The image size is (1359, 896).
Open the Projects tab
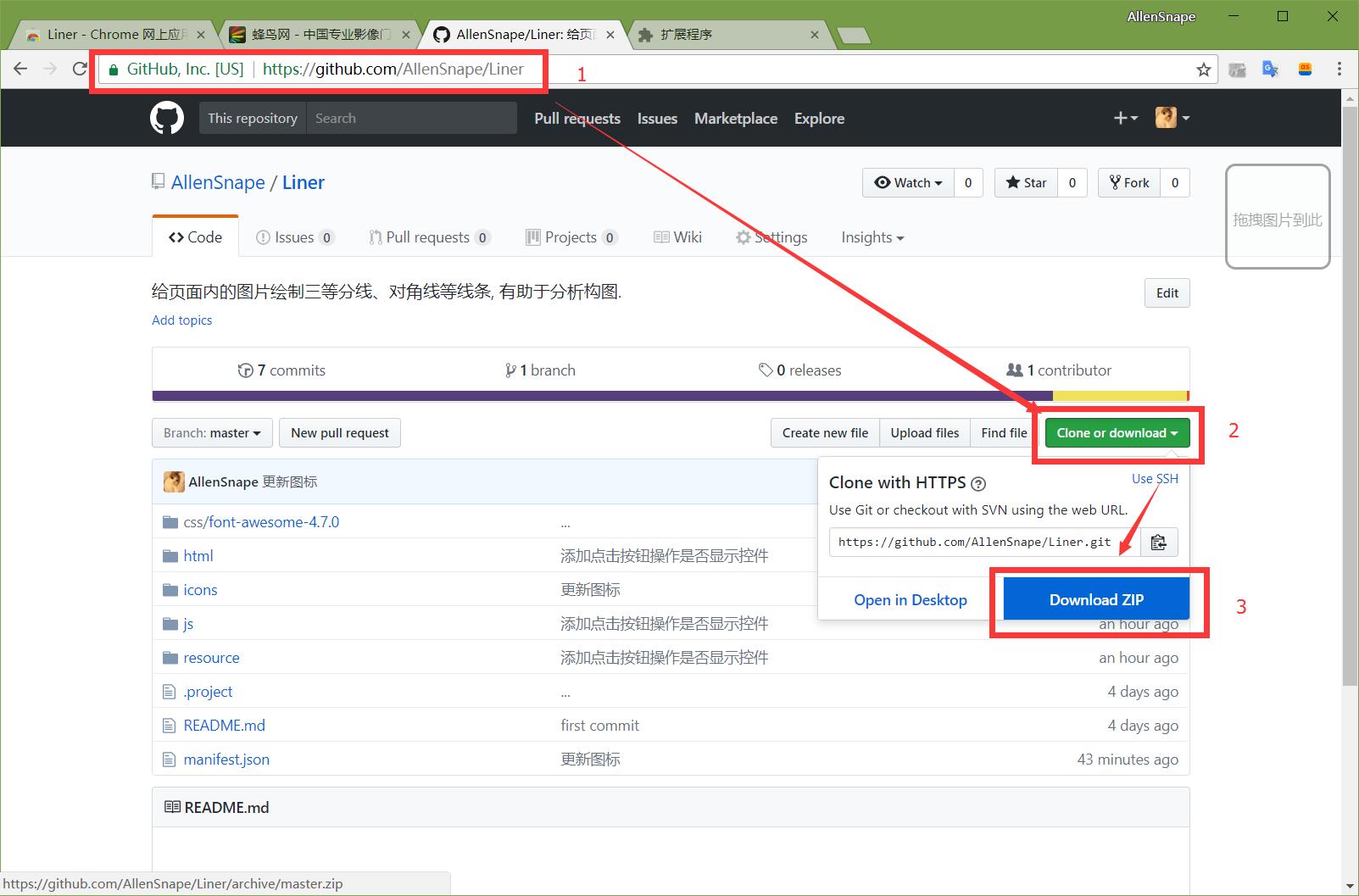coord(571,237)
